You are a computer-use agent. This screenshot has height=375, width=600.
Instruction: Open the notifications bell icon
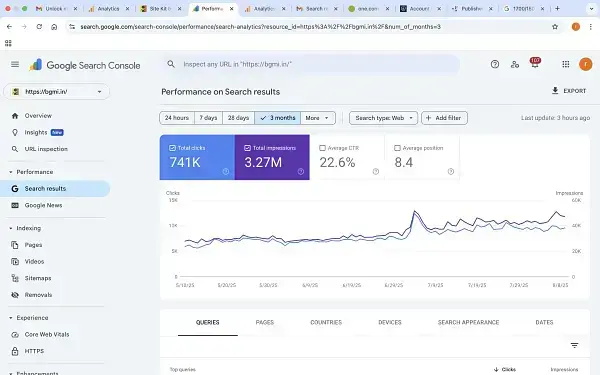(535, 64)
